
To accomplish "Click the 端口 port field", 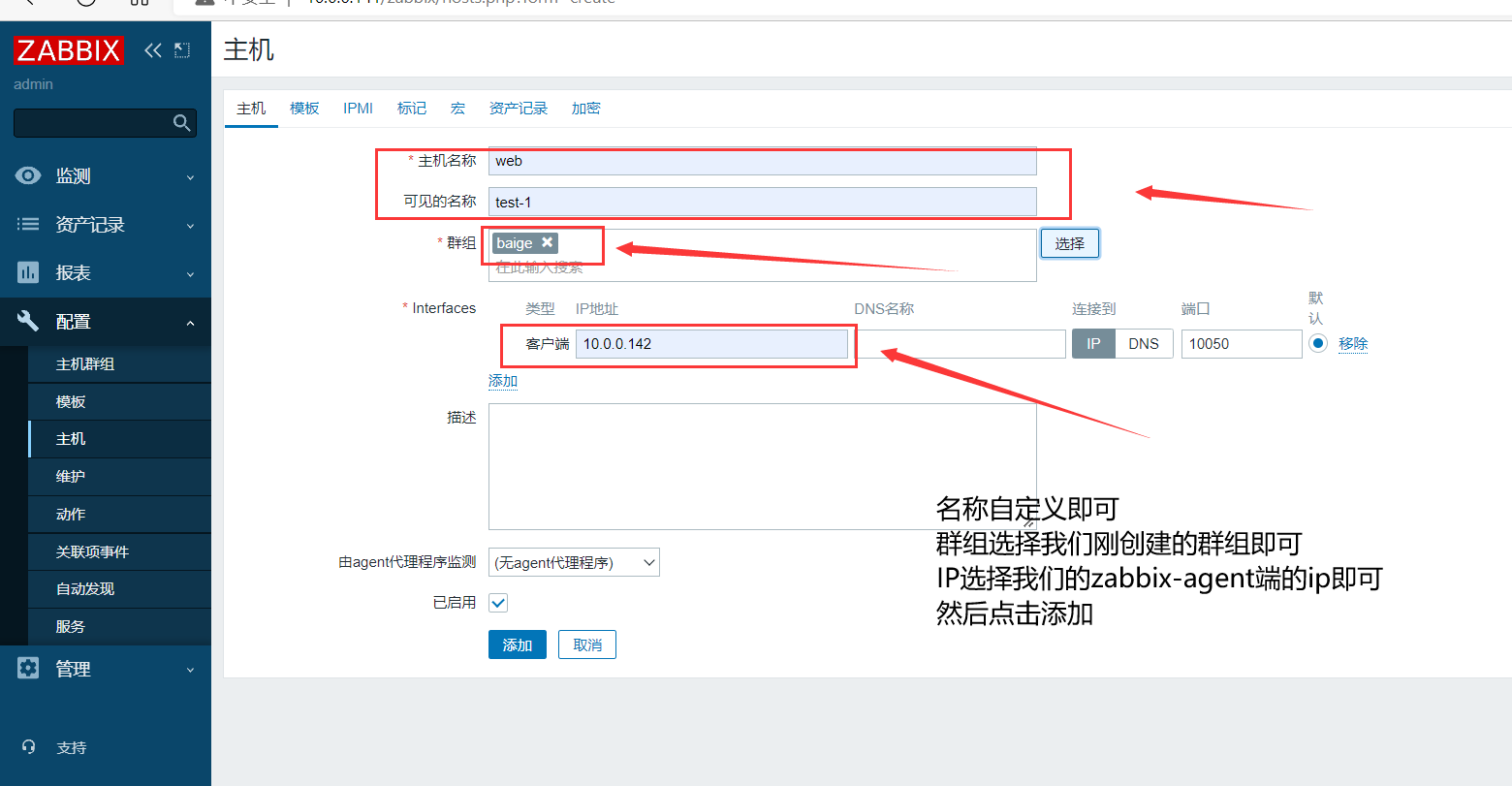I will [1242, 344].
